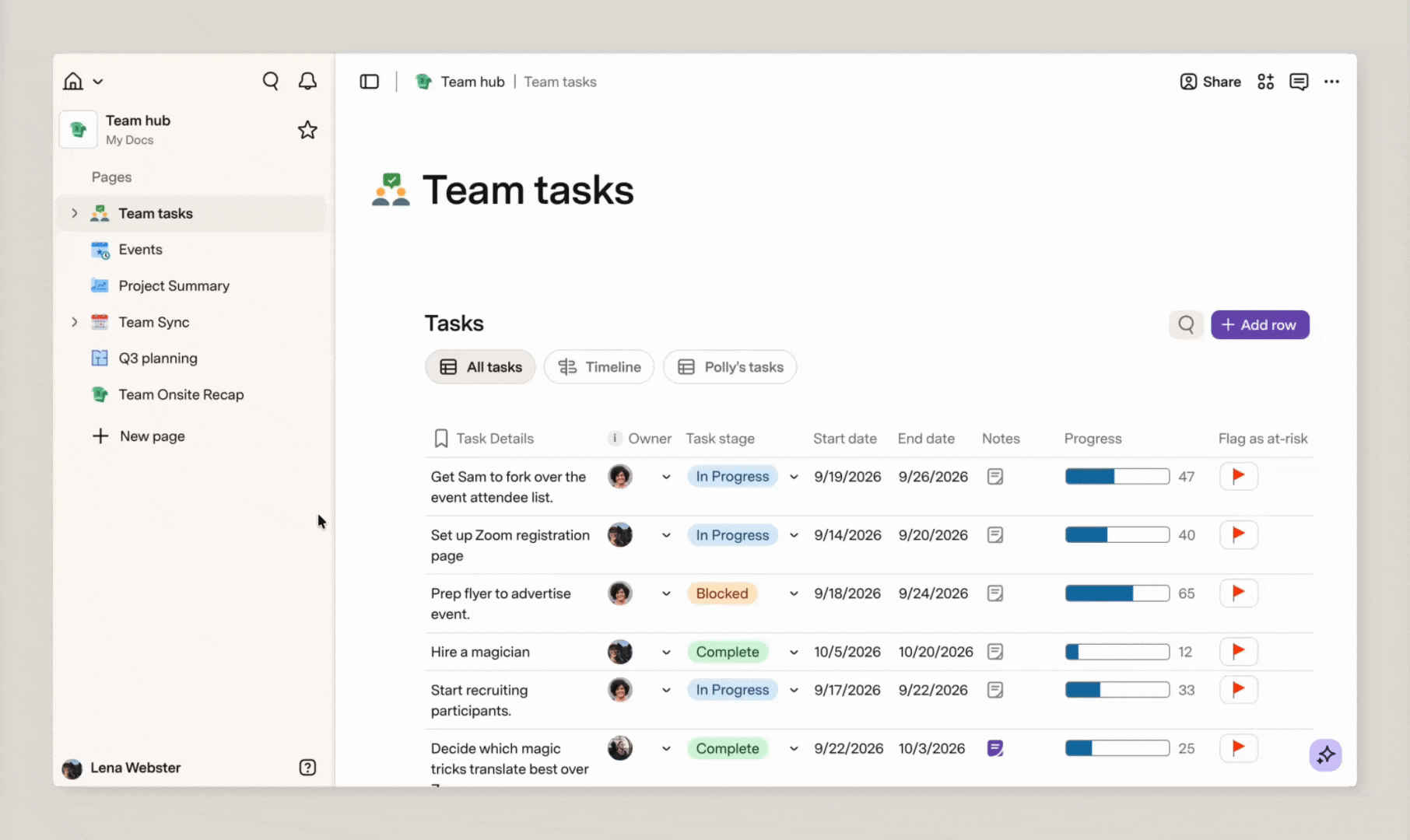
Task: Switch to Polly's tasks view
Action: tap(730, 367)
